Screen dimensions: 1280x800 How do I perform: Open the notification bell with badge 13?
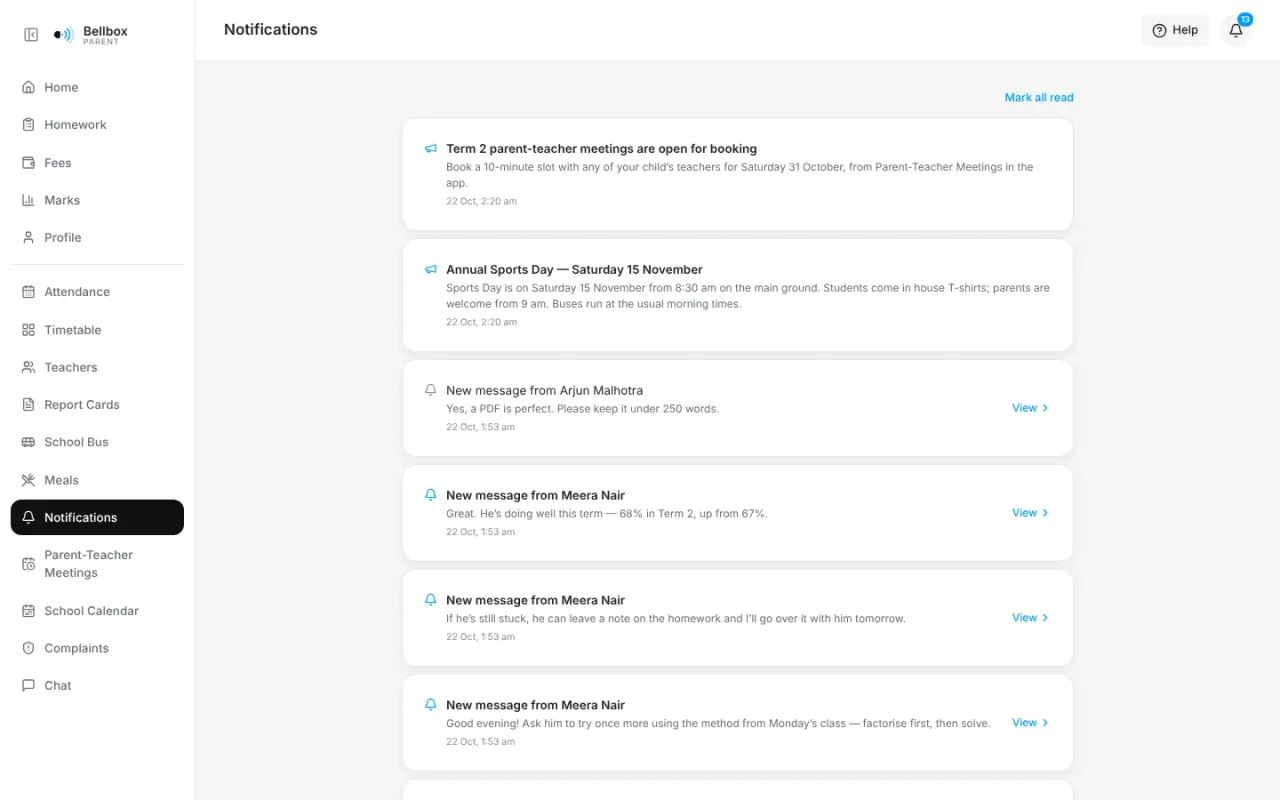click(1236, 30)
